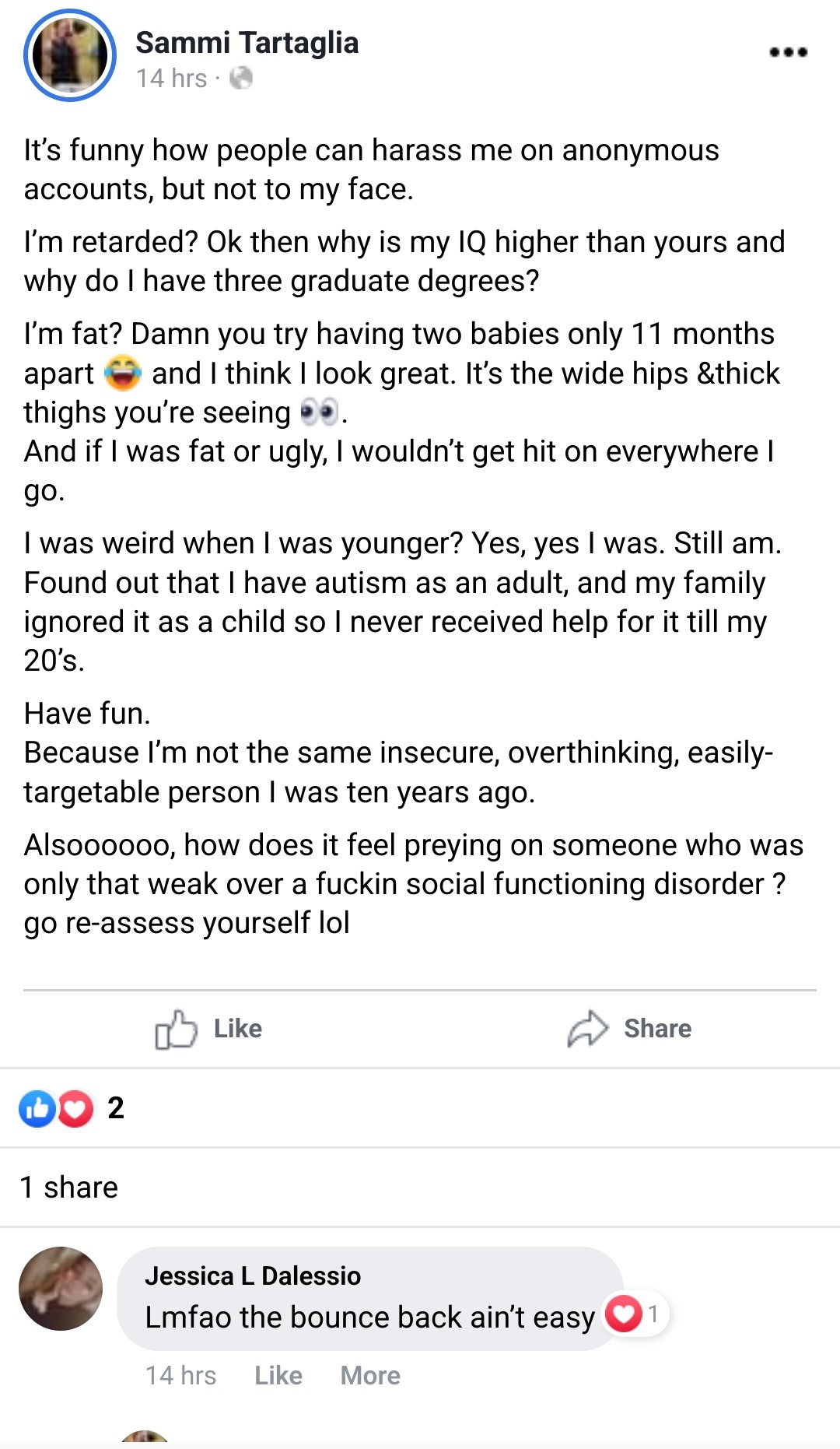This screenshot has width=840, height=1449.
Task: Click the laughing-crying emoji in the post
Action: [x=123, y=374]
